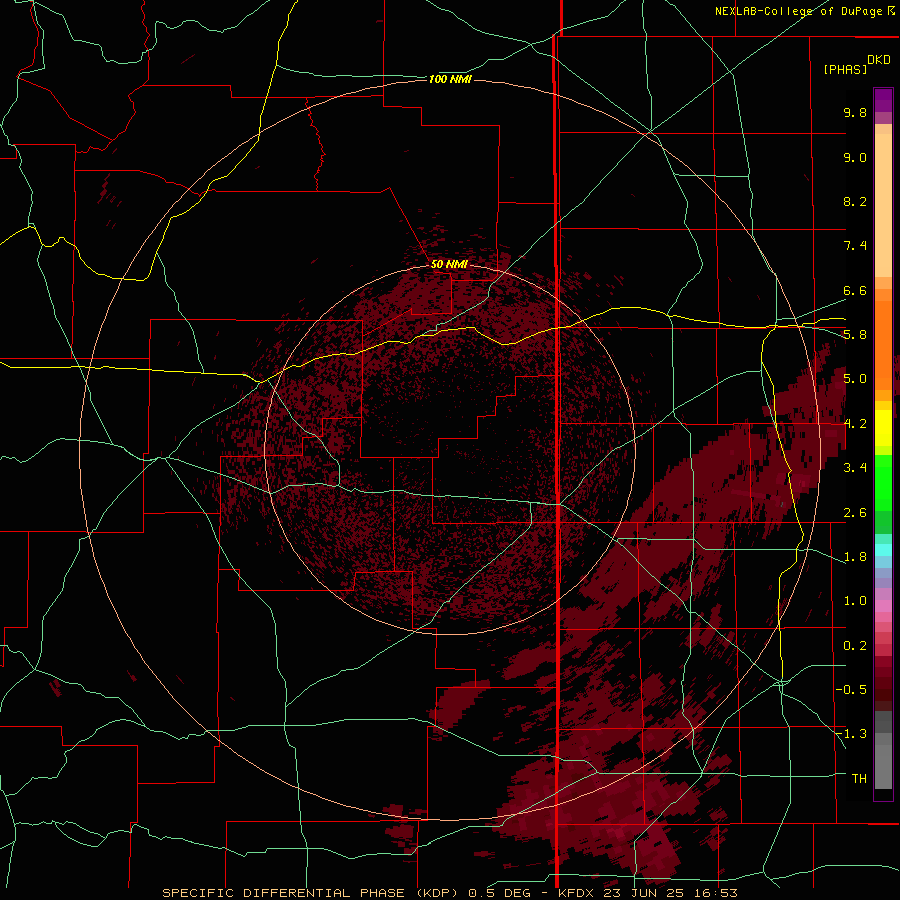The width and height of the screenshot is (900, 900).
Task: Click the bright green swatch on the color bar
Action: tap(883, 483)
